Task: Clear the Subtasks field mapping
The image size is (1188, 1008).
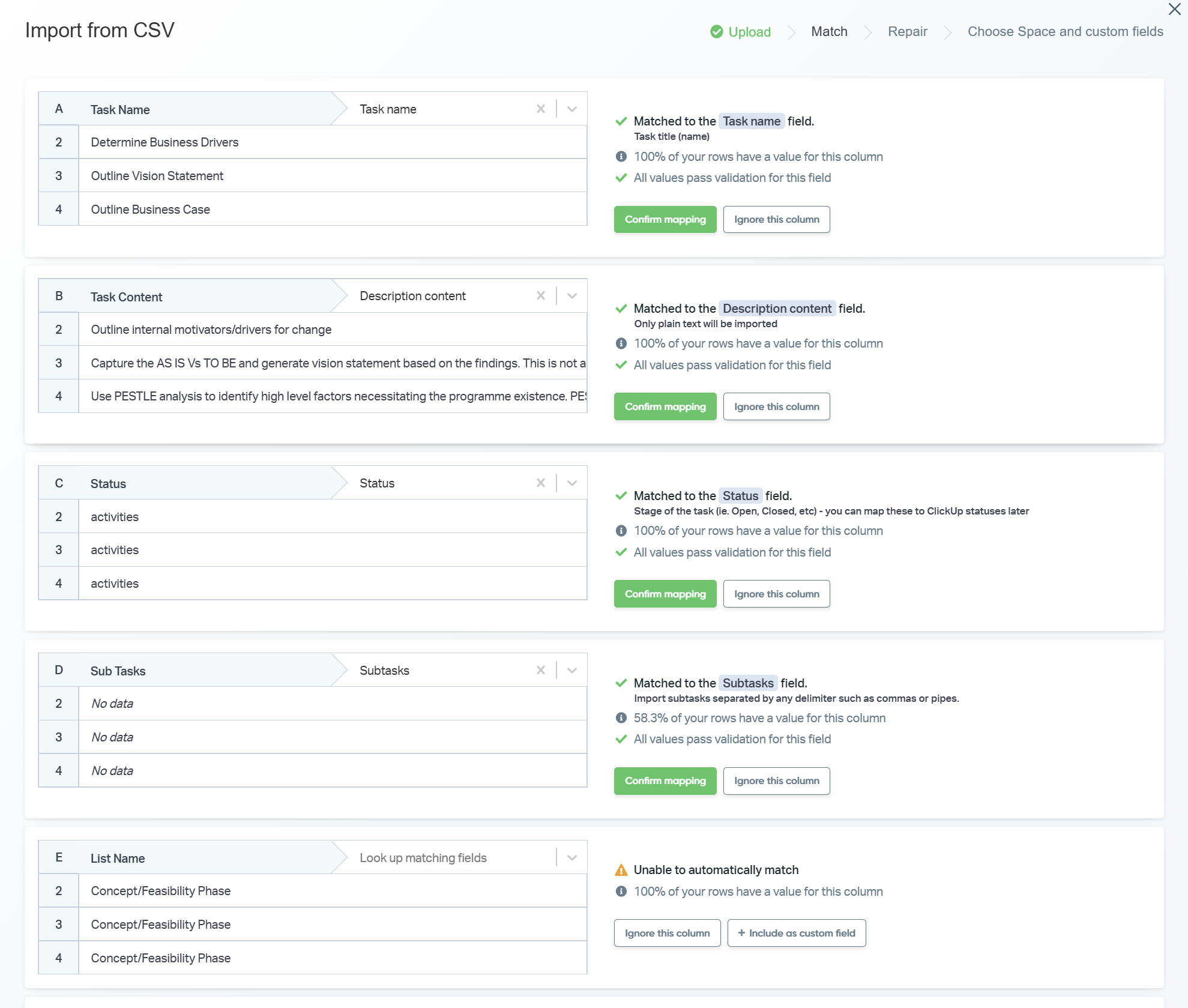Action: click(x=541, y=670)
